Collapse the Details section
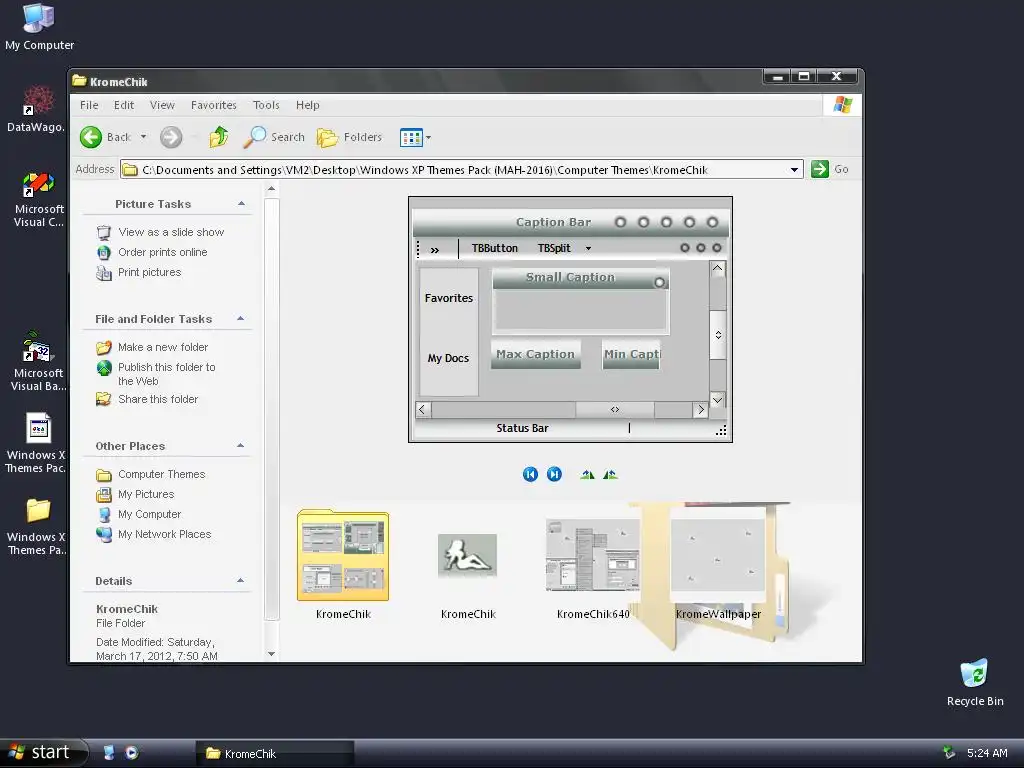The width and height of the screenshot is (1024, 768). (x=241, y=581)
